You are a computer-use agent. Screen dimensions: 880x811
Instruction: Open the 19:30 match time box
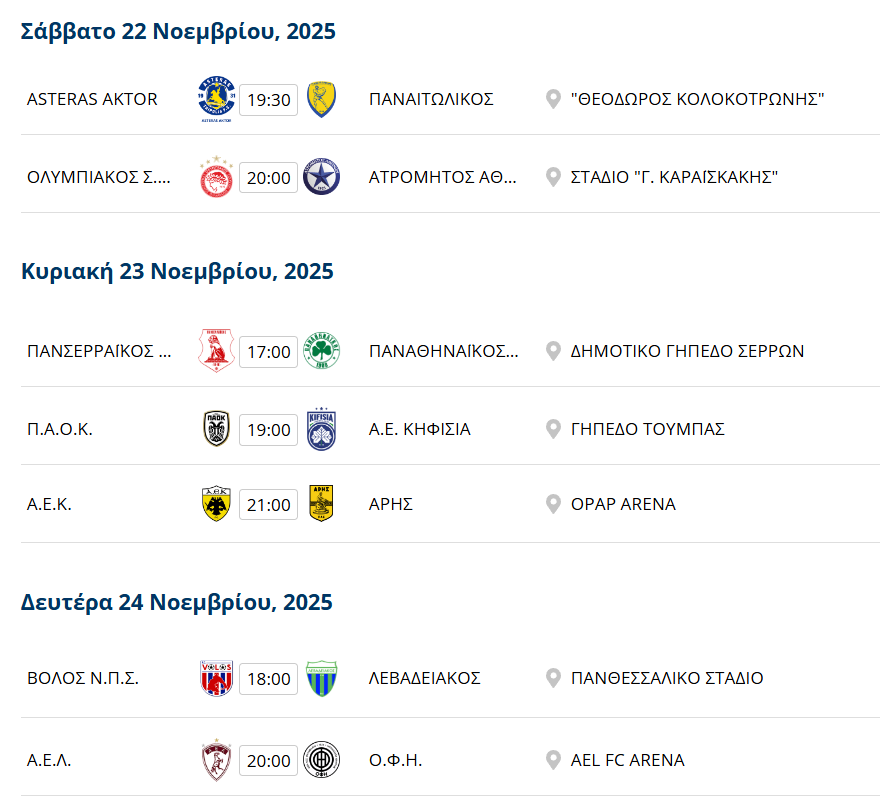pos(268,100)
